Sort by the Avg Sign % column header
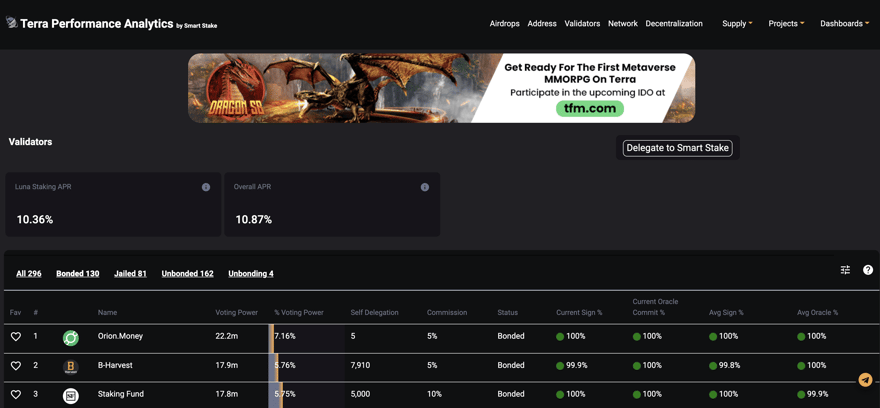This screenshot has width=880, height=408. tap(726, 313)
